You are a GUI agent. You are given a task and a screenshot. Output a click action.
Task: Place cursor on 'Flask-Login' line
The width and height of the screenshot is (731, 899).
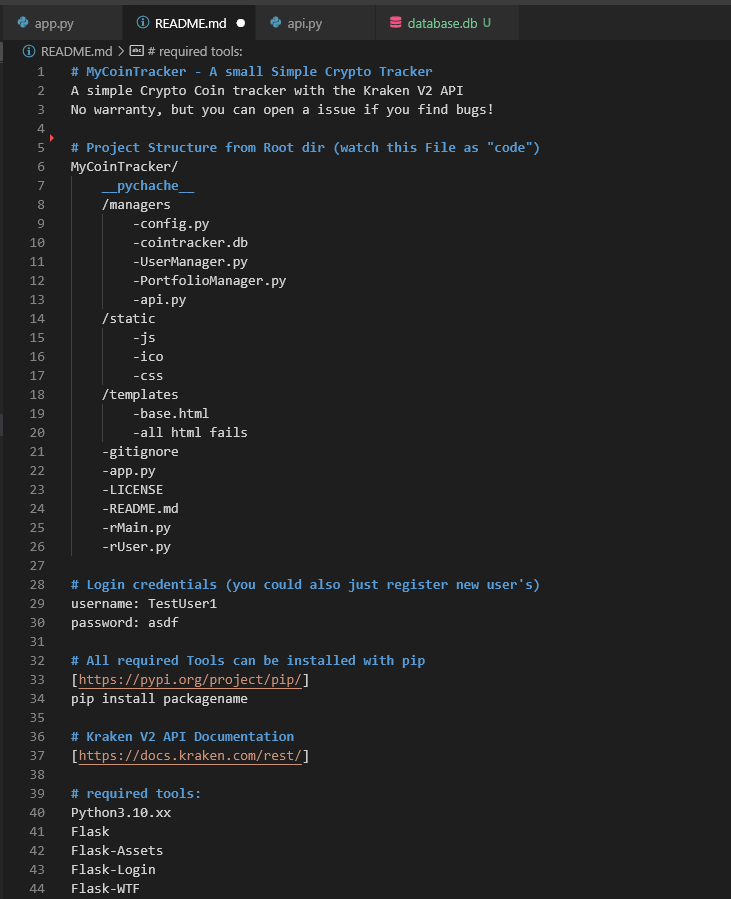pos(113,869)
